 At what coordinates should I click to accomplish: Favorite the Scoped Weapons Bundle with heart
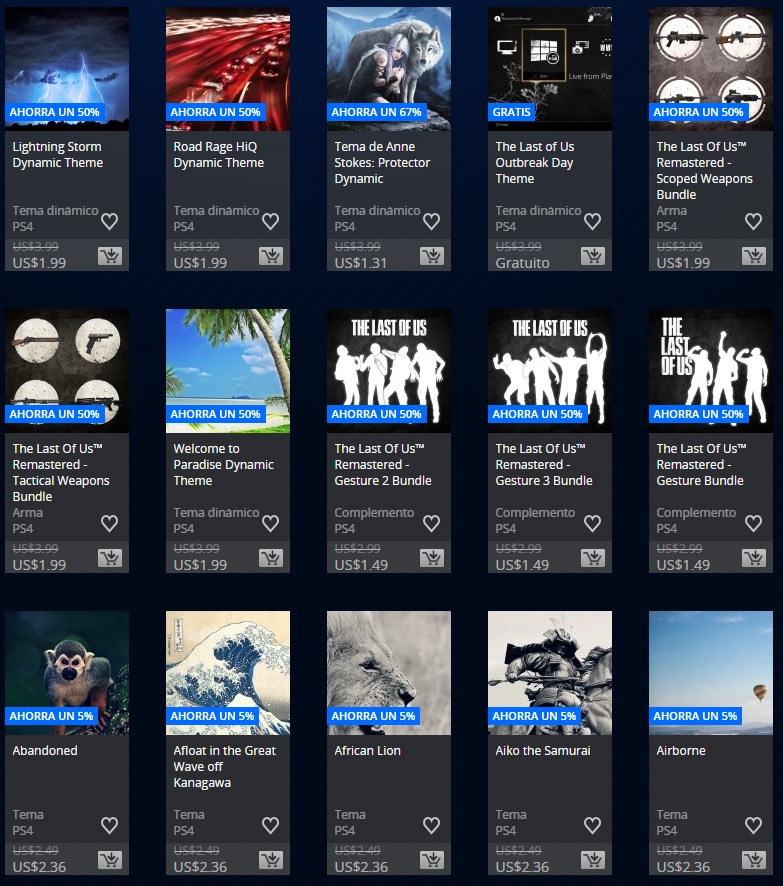pos(753,222)
